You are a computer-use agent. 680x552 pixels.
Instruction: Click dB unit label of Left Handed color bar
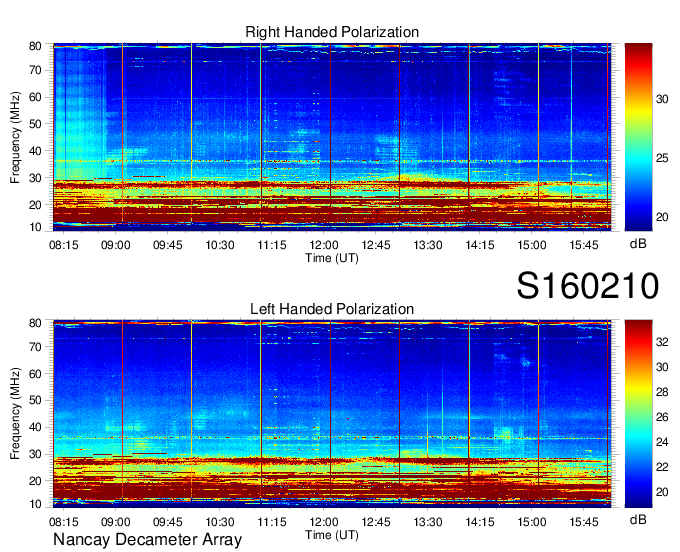point(638,520)
